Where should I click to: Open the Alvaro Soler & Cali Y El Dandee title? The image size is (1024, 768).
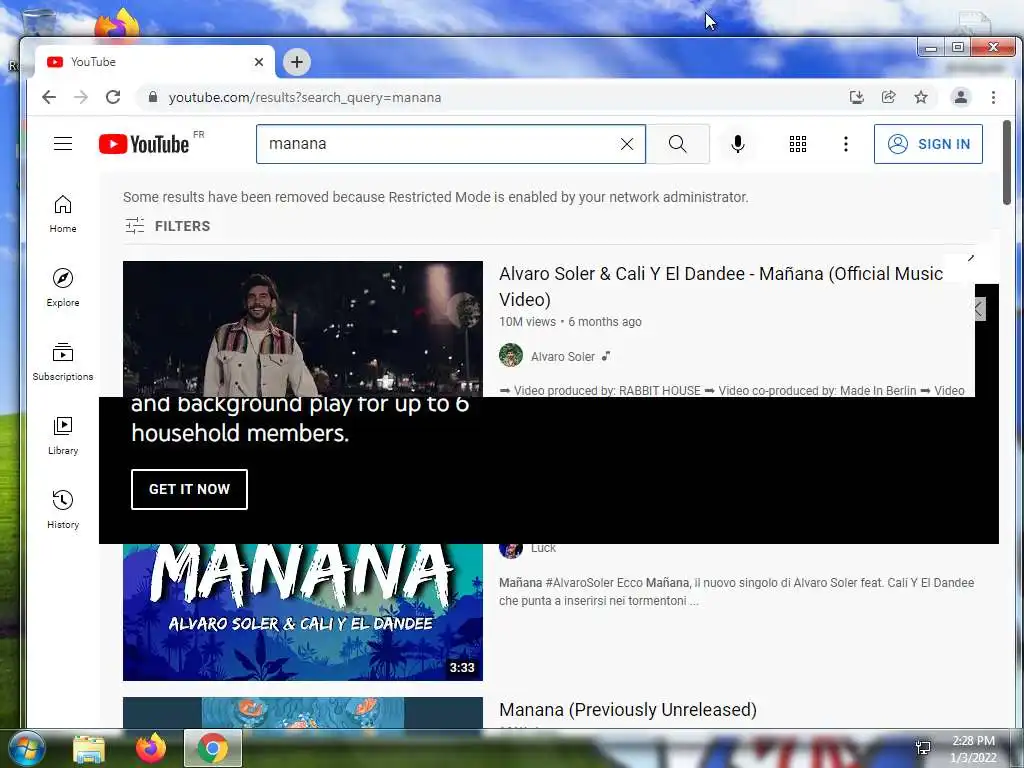[x=720, y=286]
